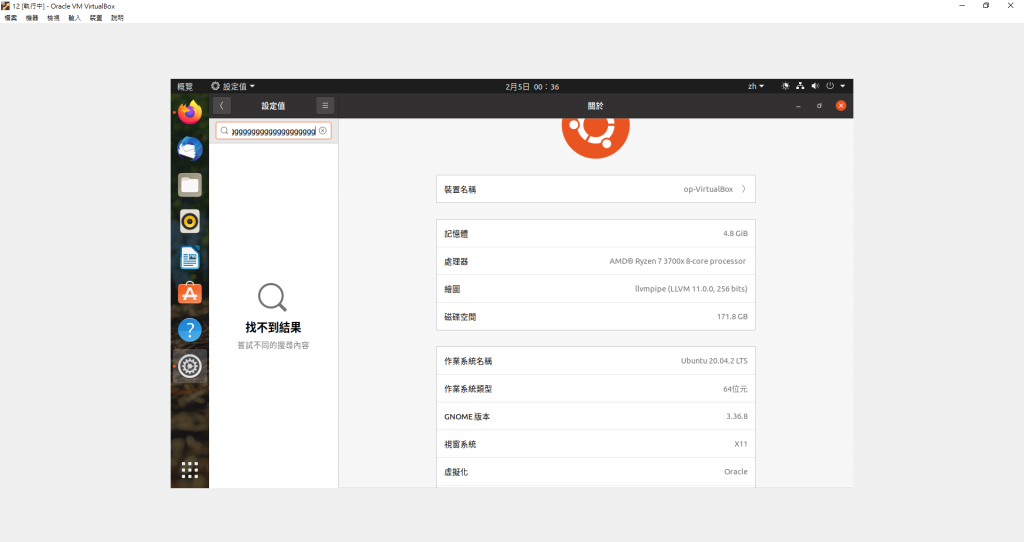The height and width of the screenshot is (542, 1024).
Task: Open LibreOffice Writer from the dock
Action: [x=189, y=258]
